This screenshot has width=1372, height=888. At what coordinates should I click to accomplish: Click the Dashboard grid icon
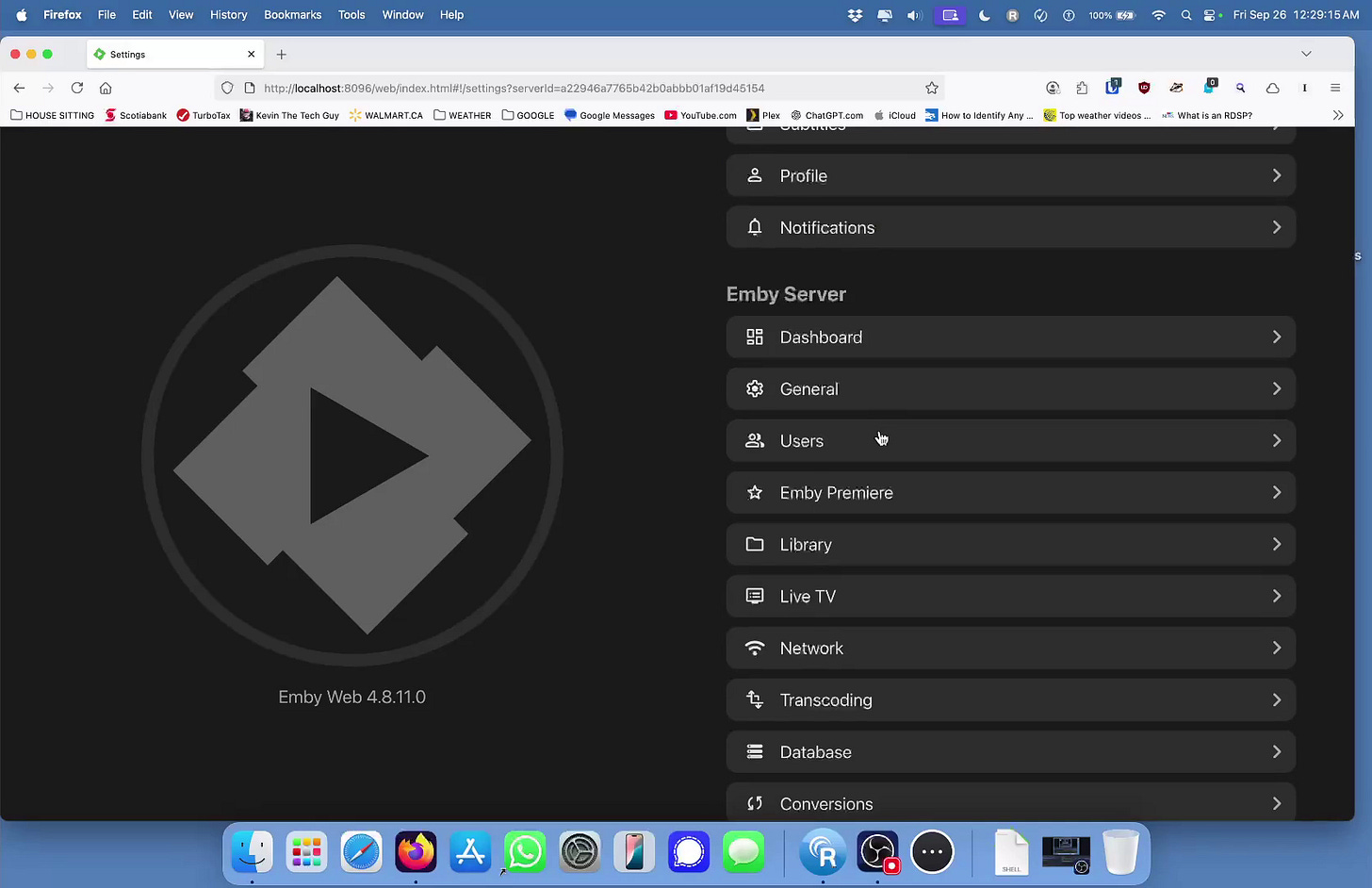755,337
